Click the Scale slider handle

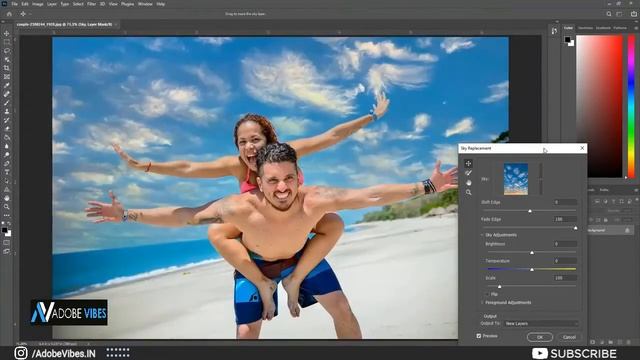[499, 287]
